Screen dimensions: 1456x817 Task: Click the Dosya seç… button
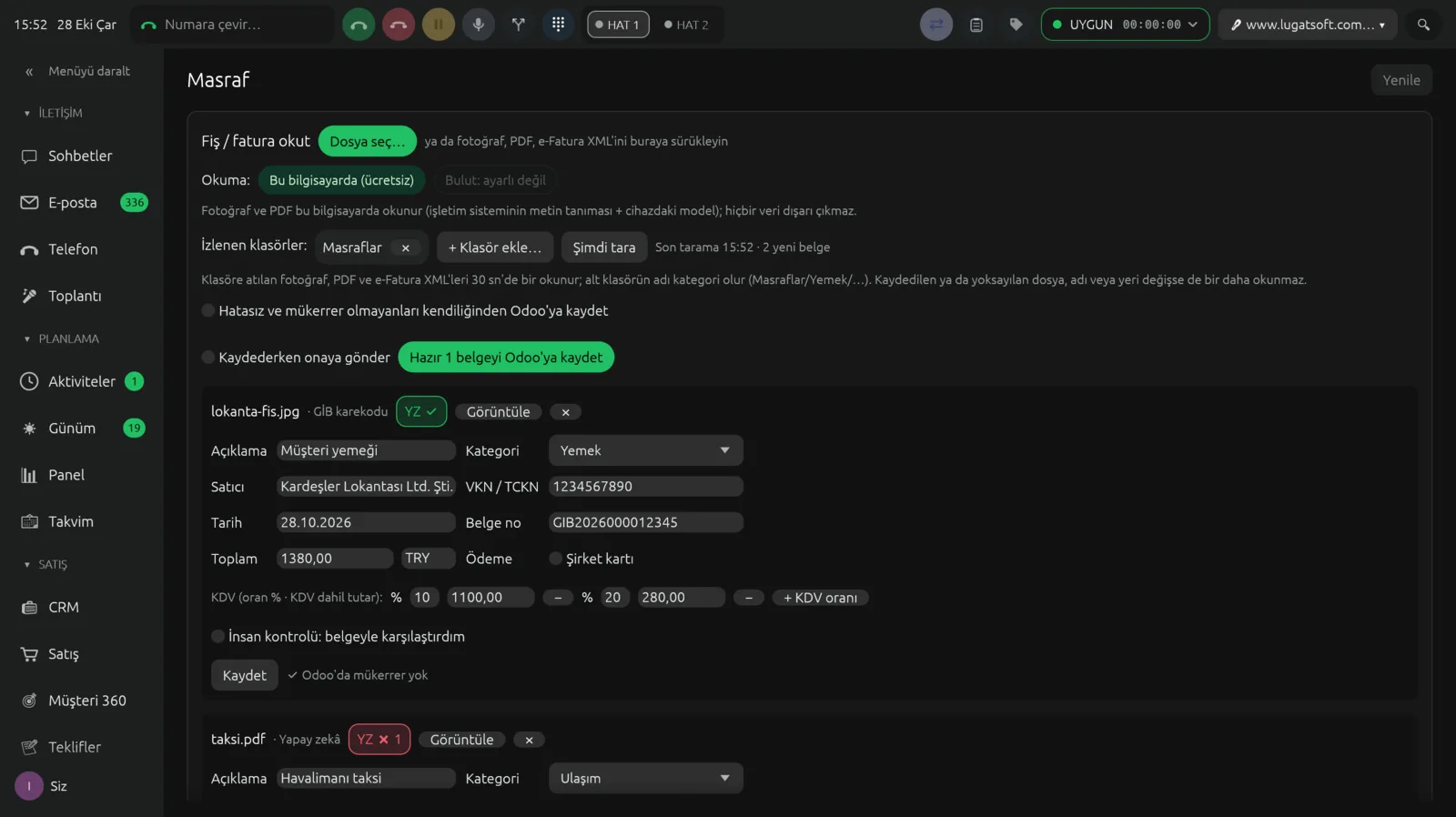point(368,141)
